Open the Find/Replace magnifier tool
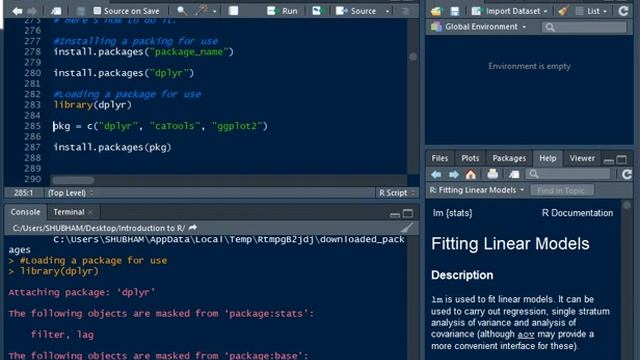Viewport: 640px width, 360px height. tap(182, 11)
